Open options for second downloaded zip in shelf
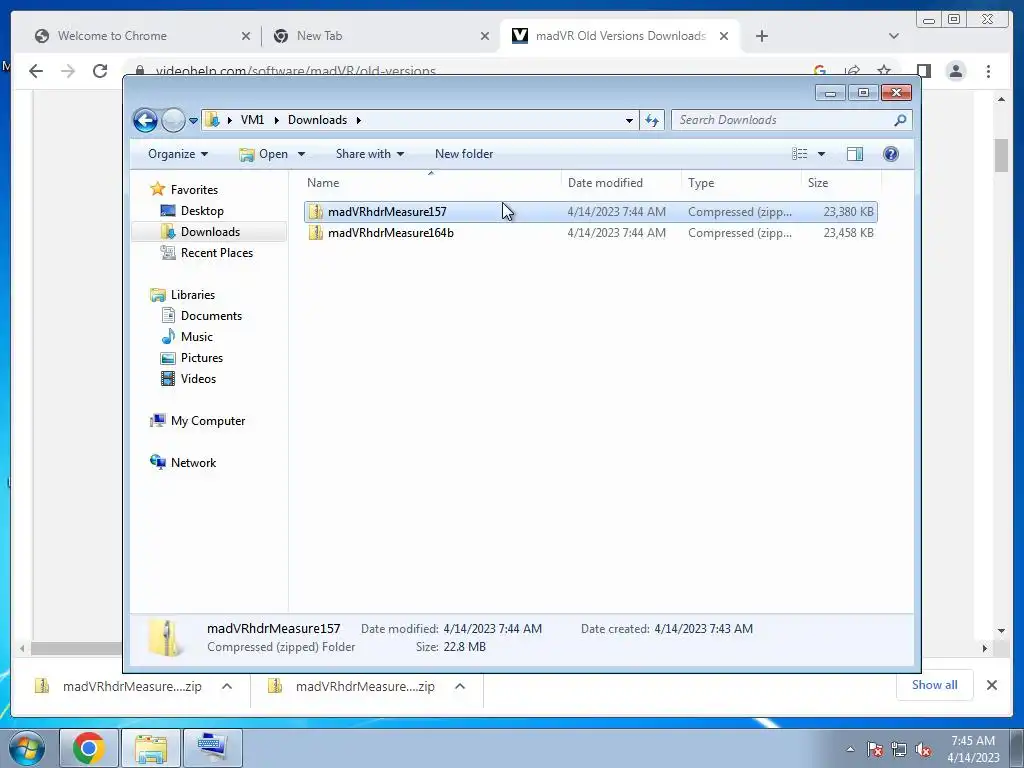Screen dimensions: 1024x768 point(460,686)
